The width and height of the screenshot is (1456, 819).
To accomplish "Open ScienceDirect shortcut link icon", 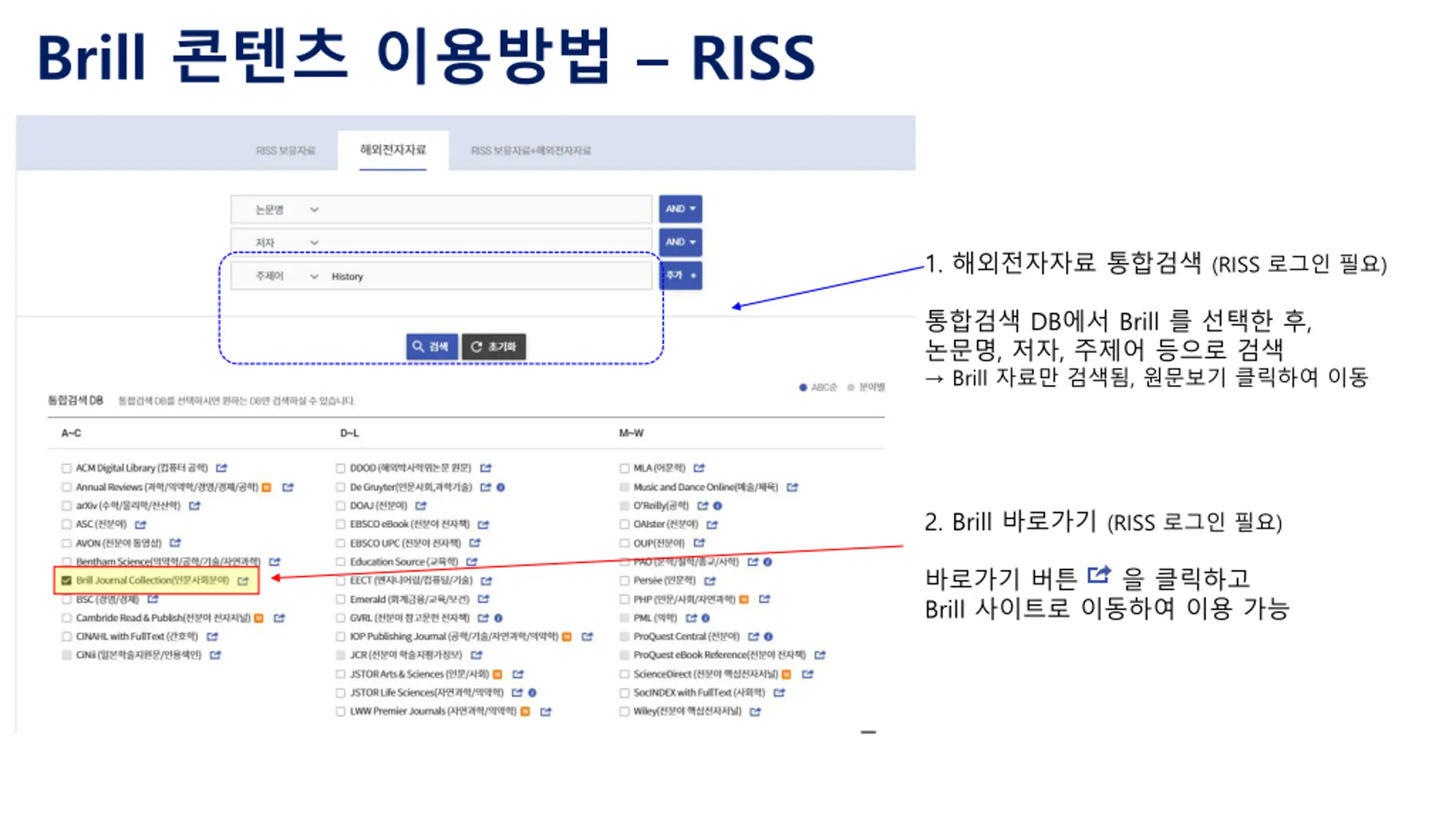I will [808, 675].
